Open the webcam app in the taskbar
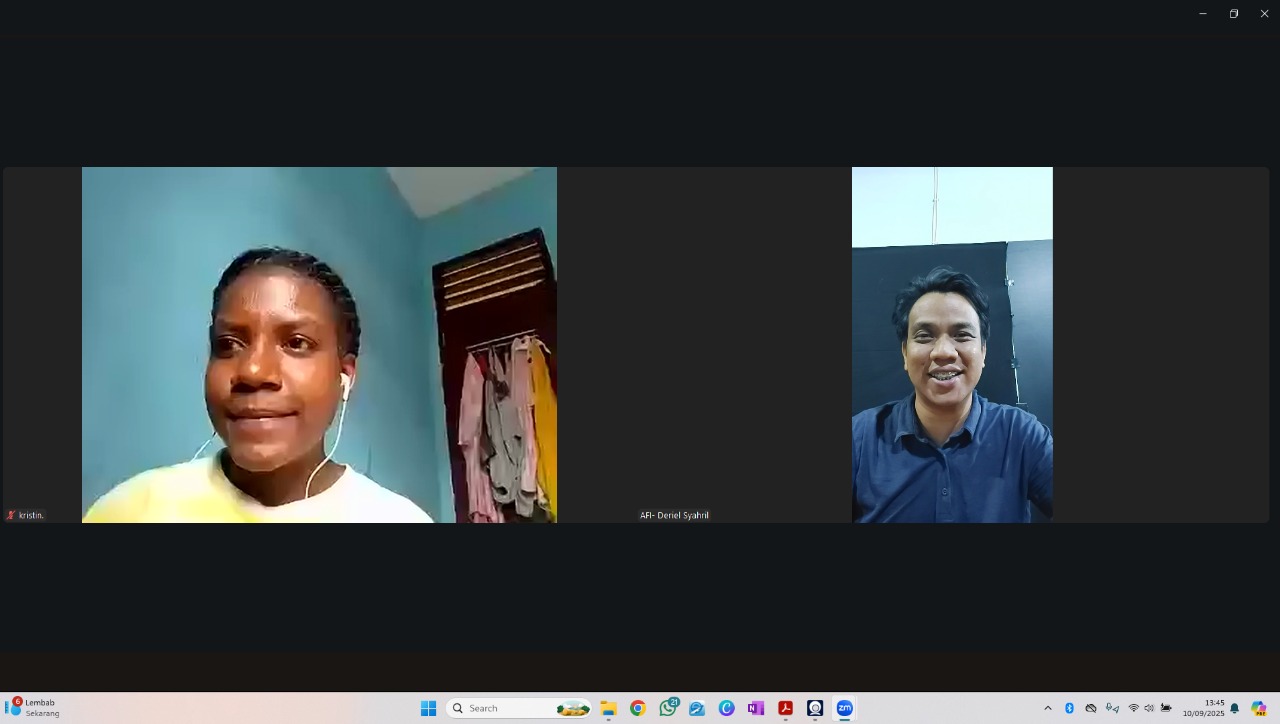This screenshot has height=724, width=1280. [815, 708]
